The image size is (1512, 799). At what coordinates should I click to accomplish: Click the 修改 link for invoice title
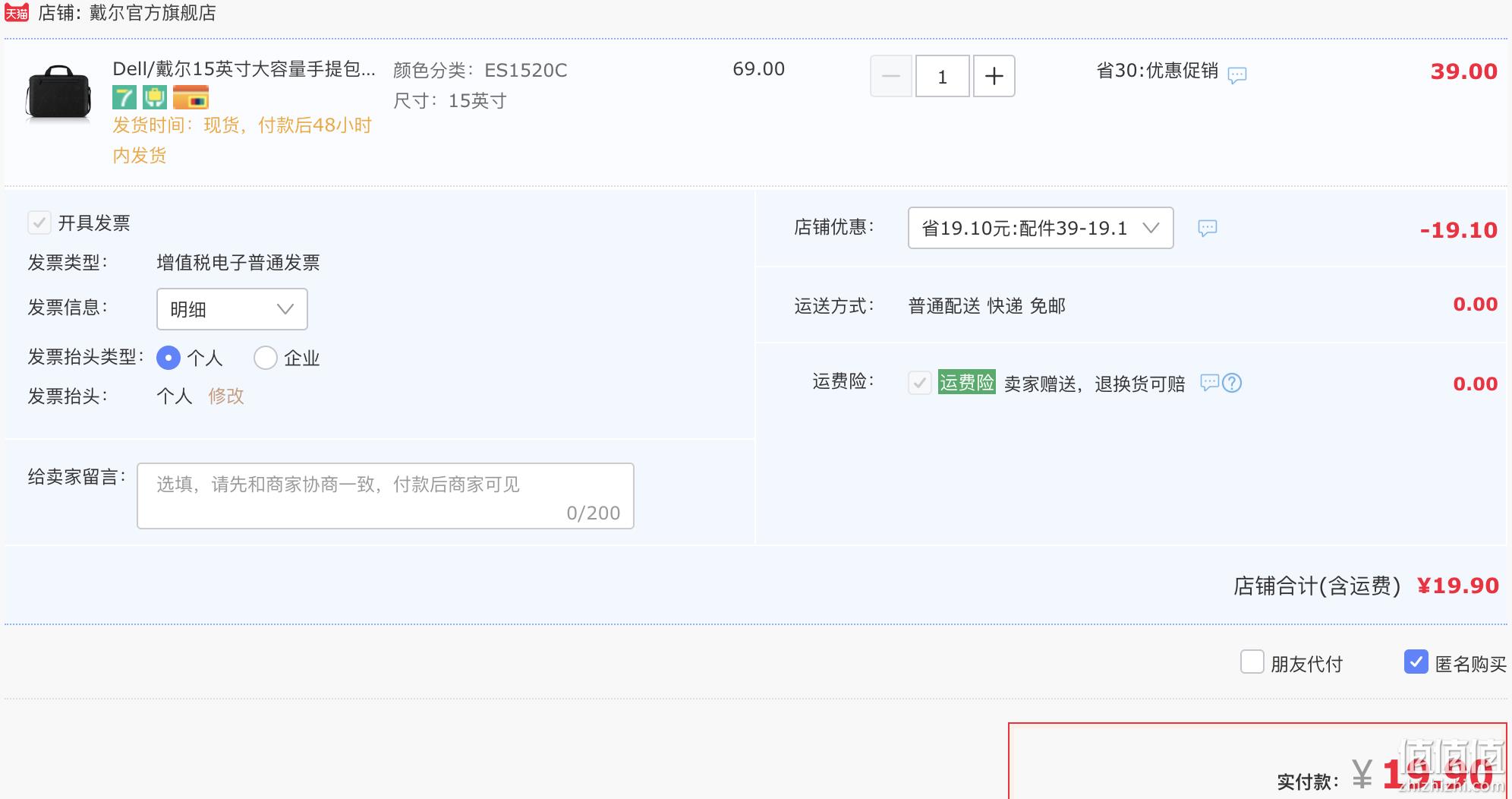coord(226,396)
